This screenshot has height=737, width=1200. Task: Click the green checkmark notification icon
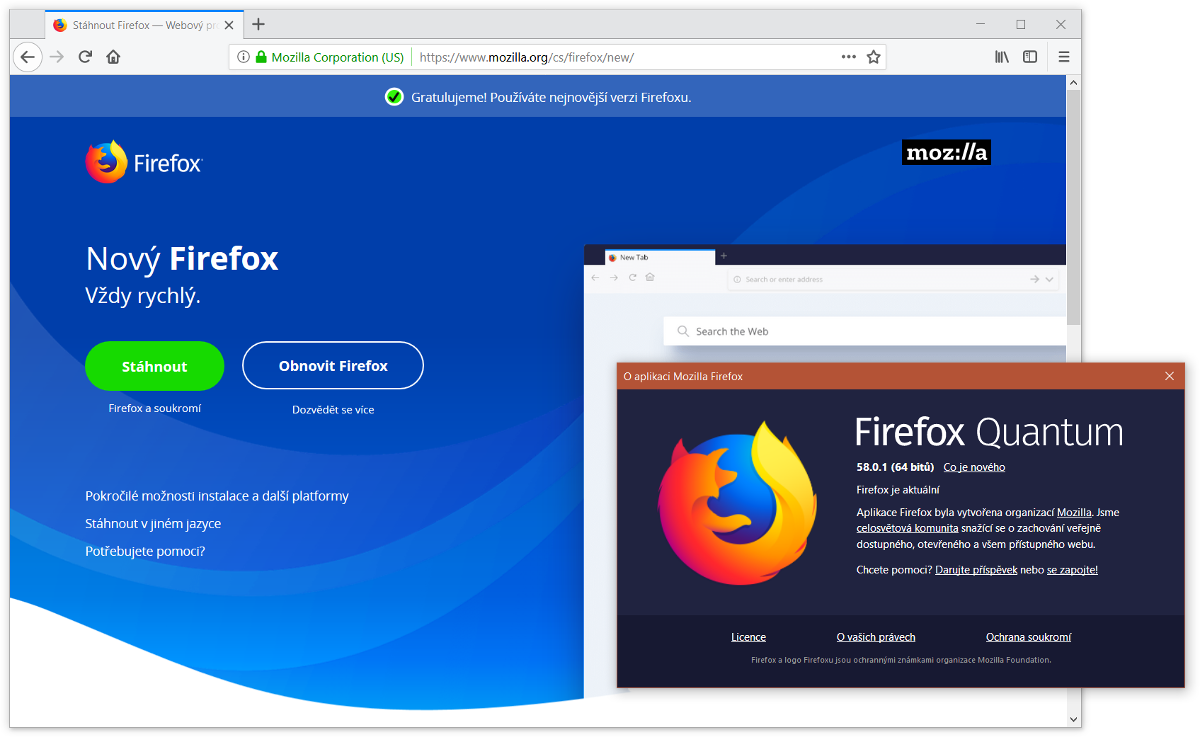pos(394,97)
